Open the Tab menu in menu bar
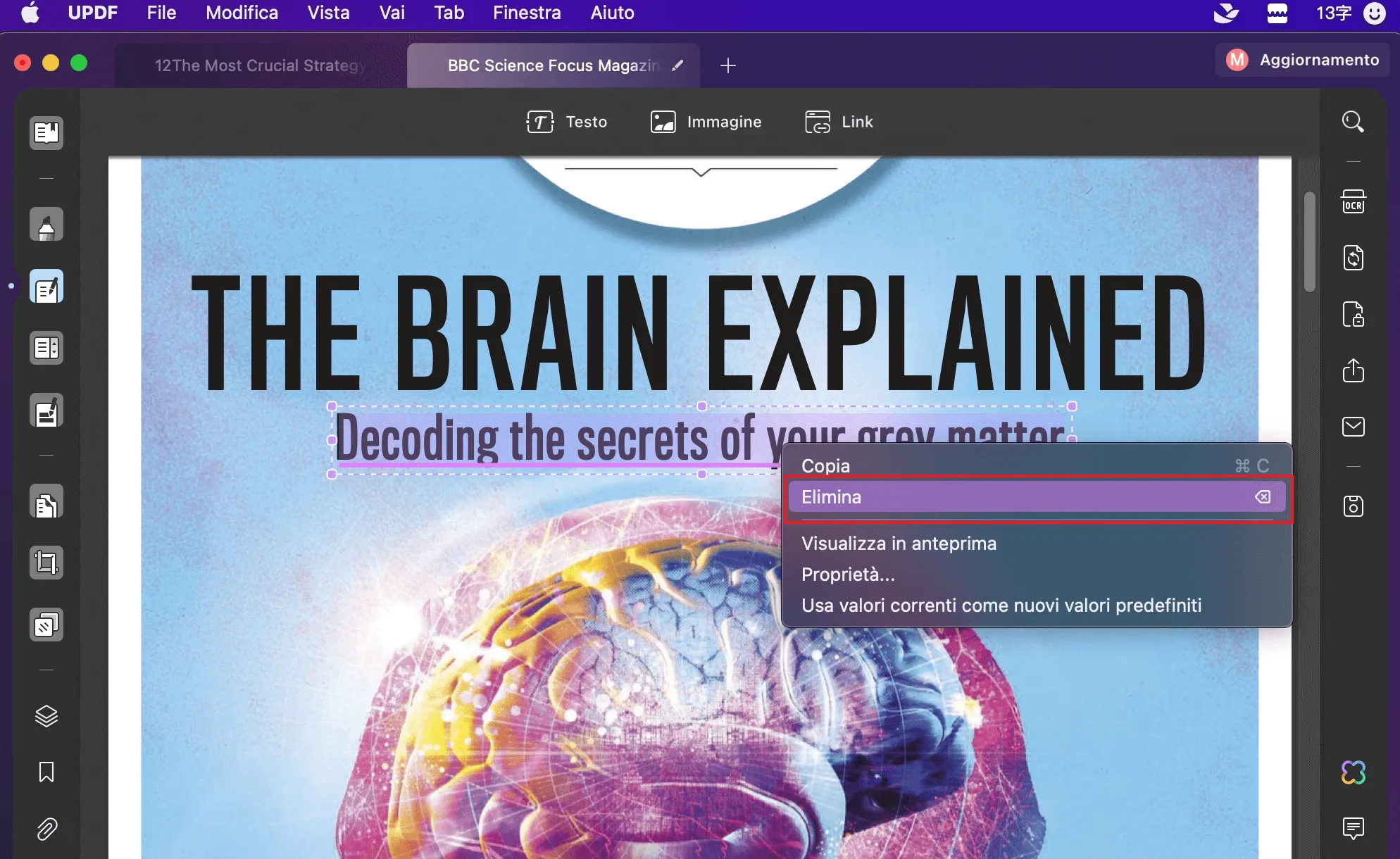 pos(449,13)
